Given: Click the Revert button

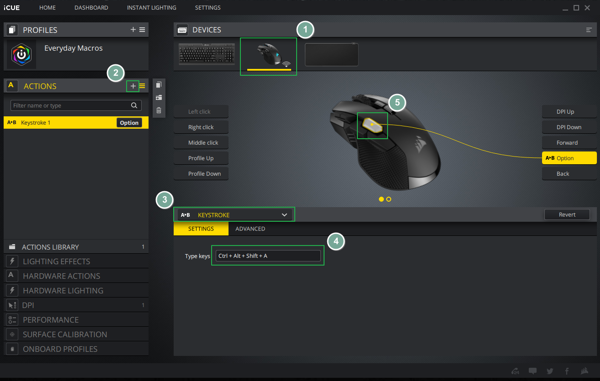Looking at the screenshot, I should (x=567, y=215).
